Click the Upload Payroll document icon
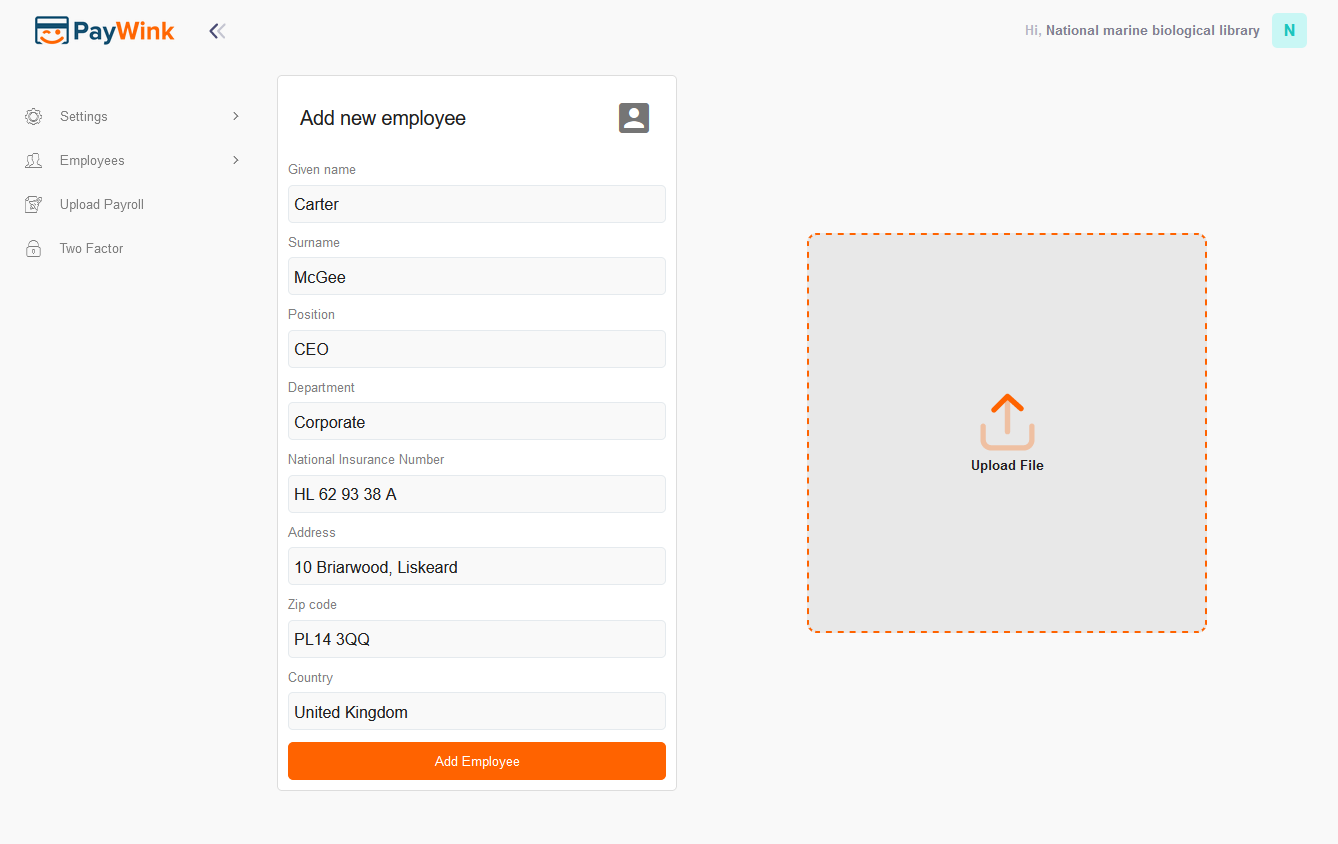1338x844 pixels. point(34,205)
